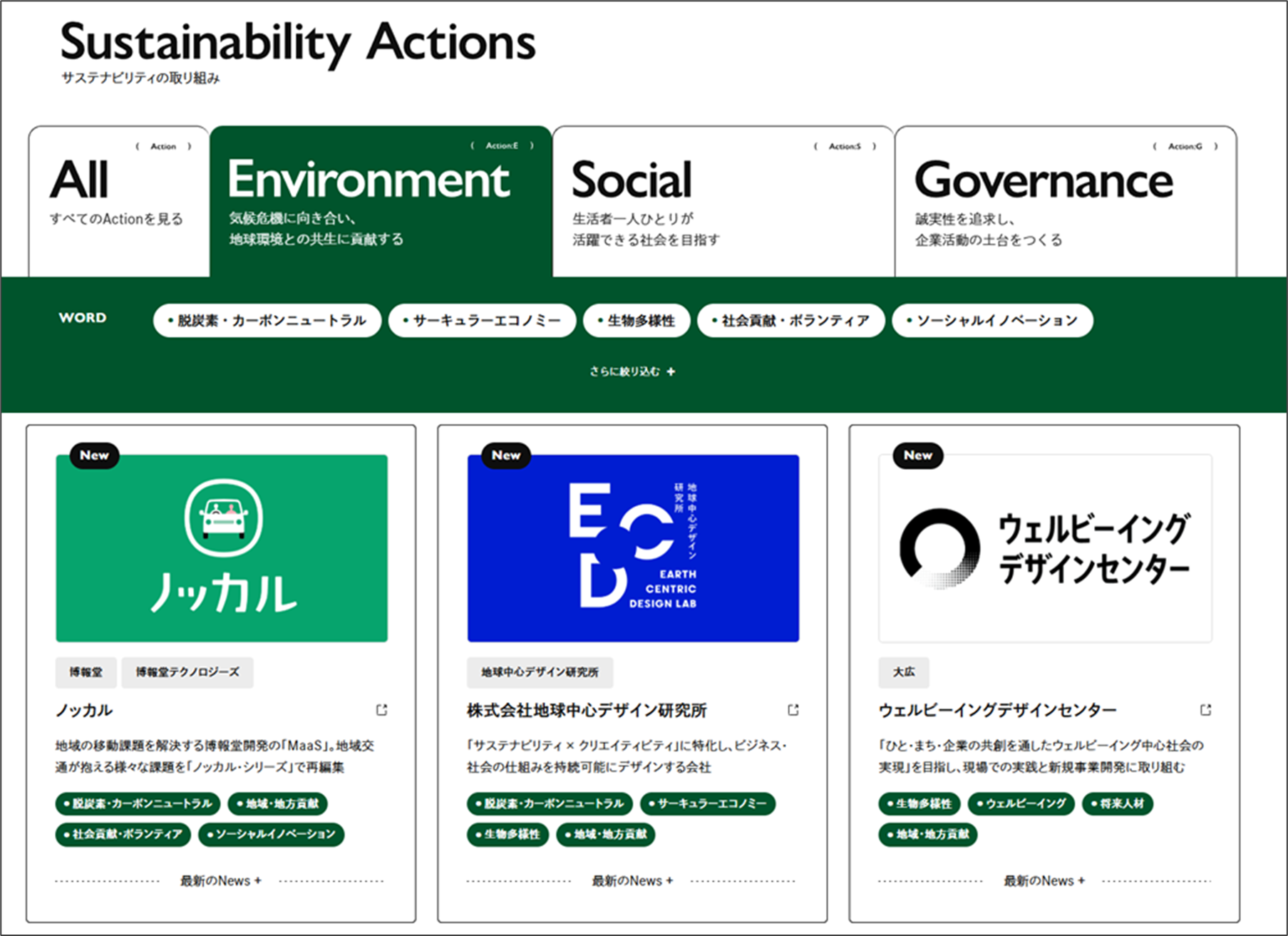Open the Governance tab
Screen dimensions: 1288x936
pyautogui.click(x=1065, y=201)
